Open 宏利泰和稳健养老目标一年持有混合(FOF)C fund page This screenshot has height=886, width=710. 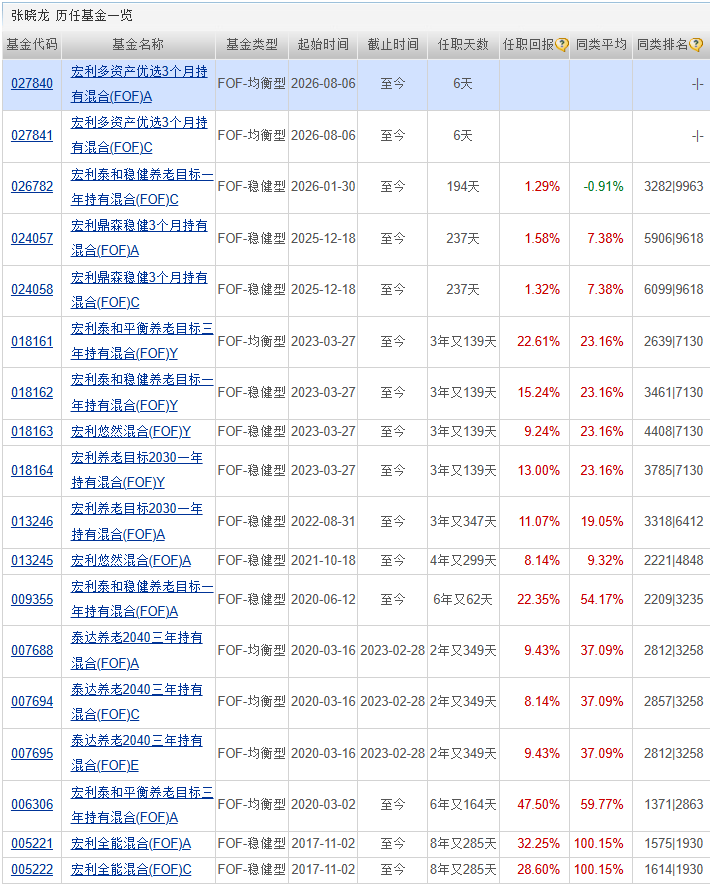(142, 187)
